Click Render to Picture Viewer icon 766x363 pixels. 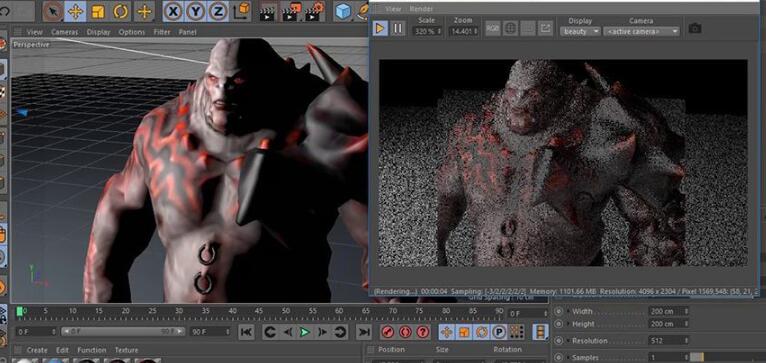tap(292, 12)
